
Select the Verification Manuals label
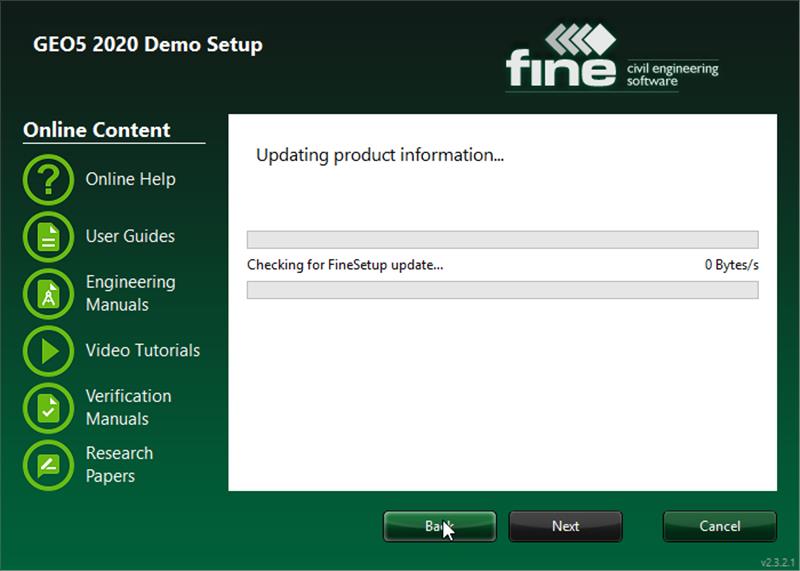tap(129, 407)
